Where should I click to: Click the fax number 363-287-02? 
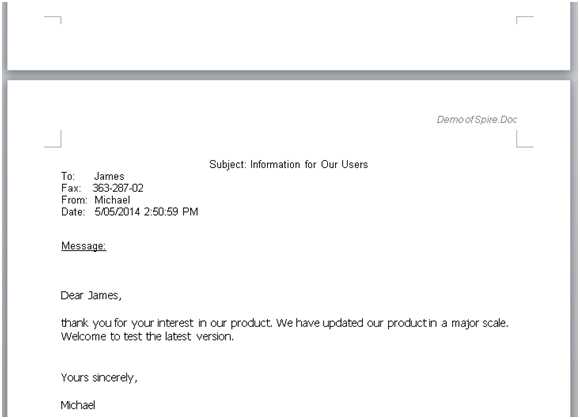(x=118, y=188)
